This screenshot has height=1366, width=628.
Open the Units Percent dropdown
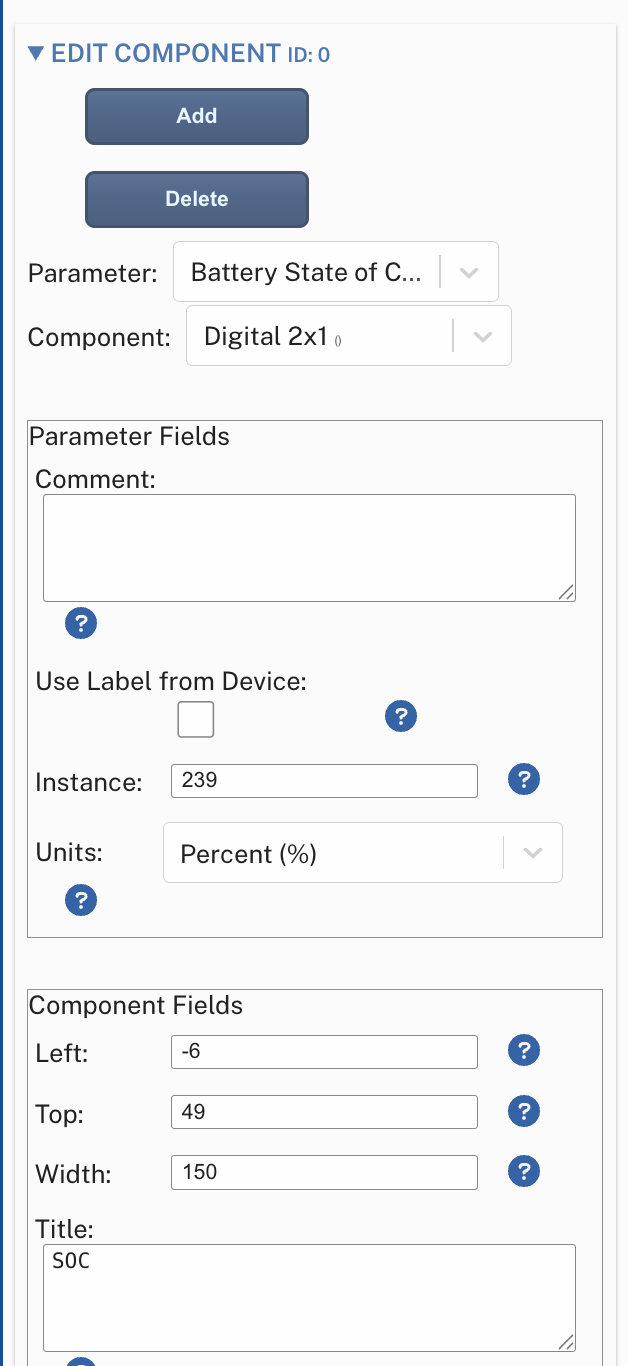pyautogui.click(x=362, y=853)
